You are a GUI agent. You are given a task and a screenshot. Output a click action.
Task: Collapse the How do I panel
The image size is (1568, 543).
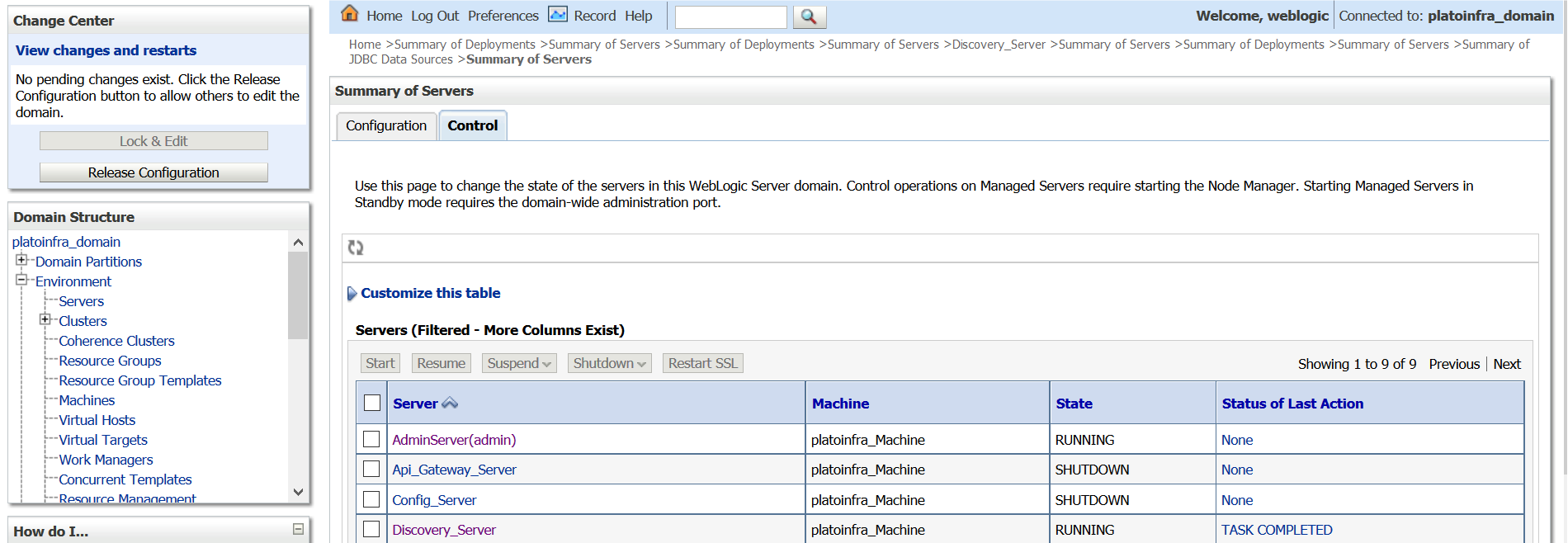tap(298, 529)
